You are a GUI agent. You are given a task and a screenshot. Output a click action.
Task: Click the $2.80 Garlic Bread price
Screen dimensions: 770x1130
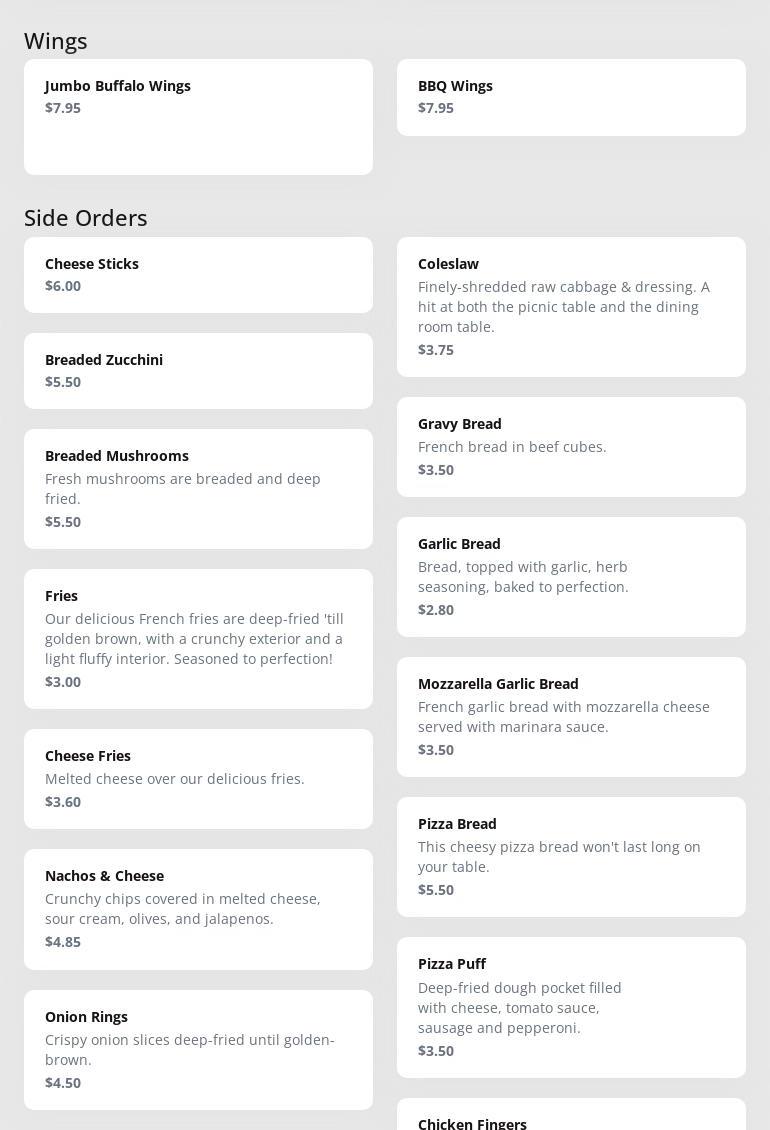436,610
